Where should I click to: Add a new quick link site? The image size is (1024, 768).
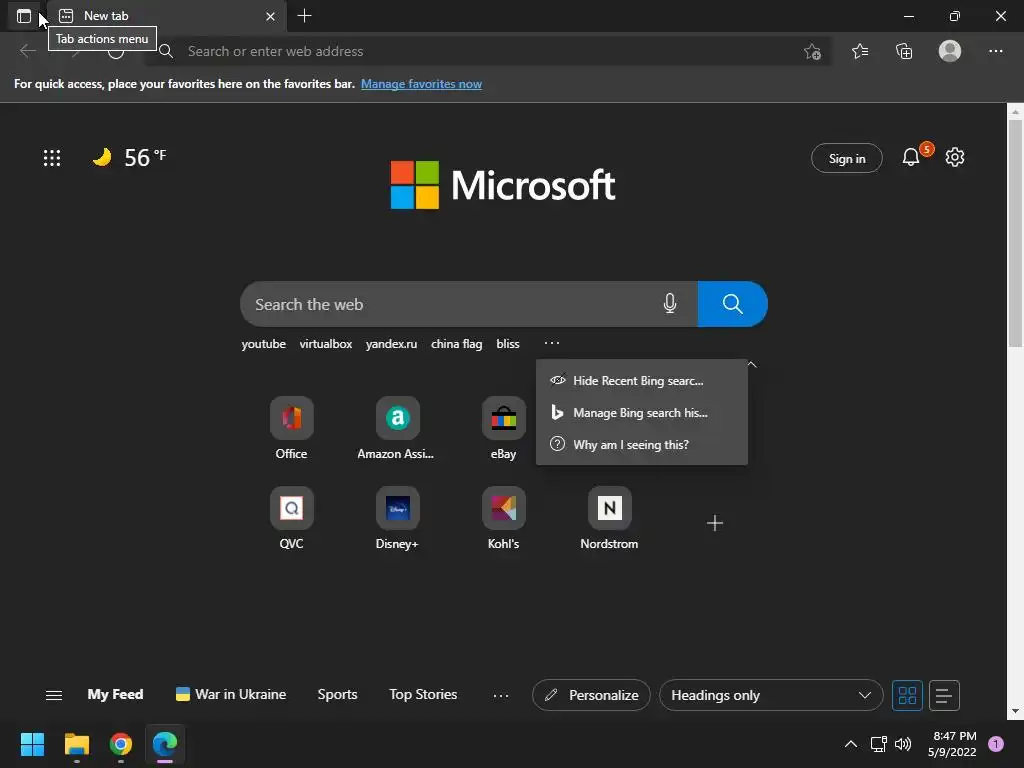pyautogui.click(x=715, y=523)
